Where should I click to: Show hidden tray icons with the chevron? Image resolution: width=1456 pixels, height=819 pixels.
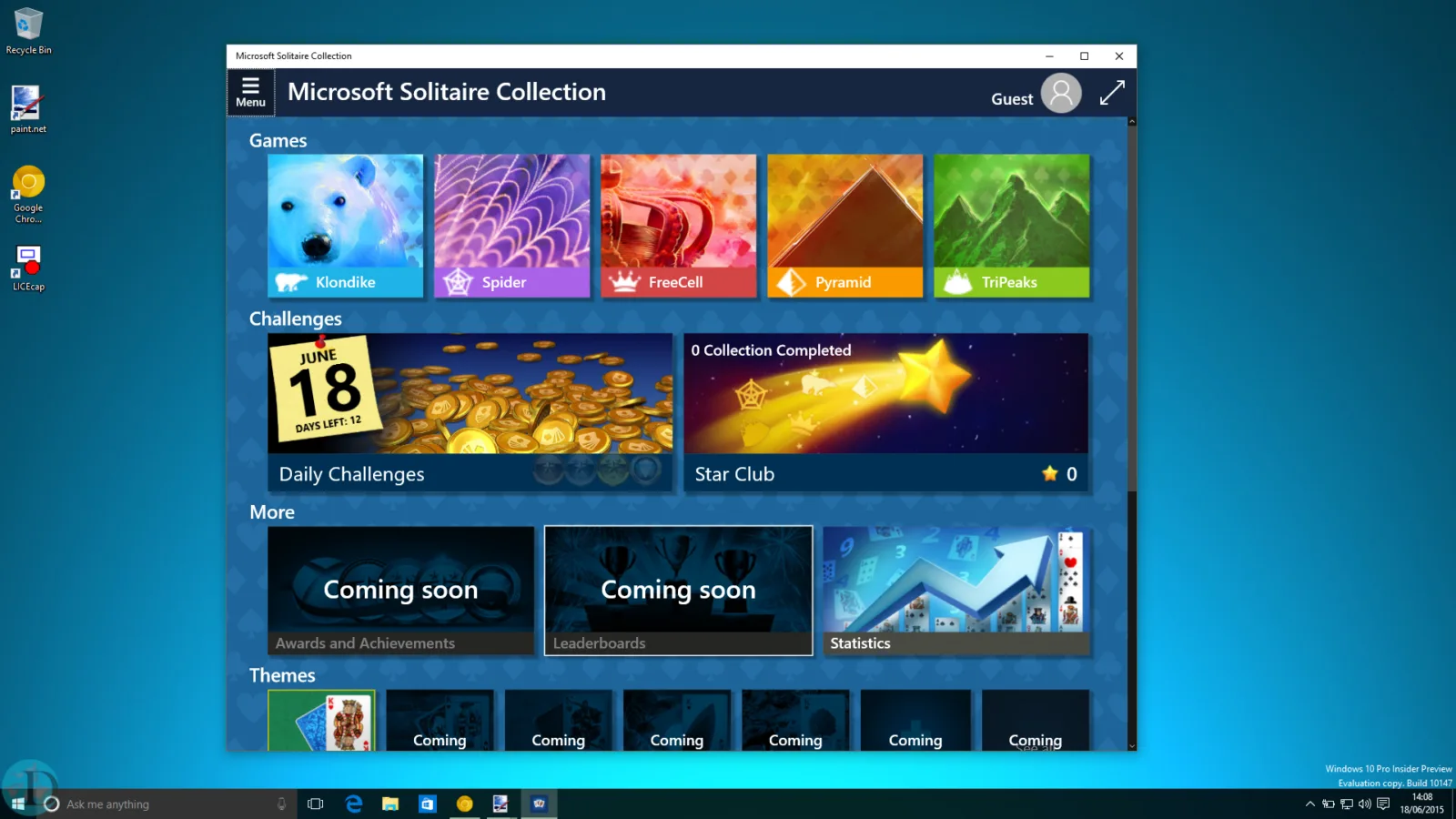[x=1310, y=804]
